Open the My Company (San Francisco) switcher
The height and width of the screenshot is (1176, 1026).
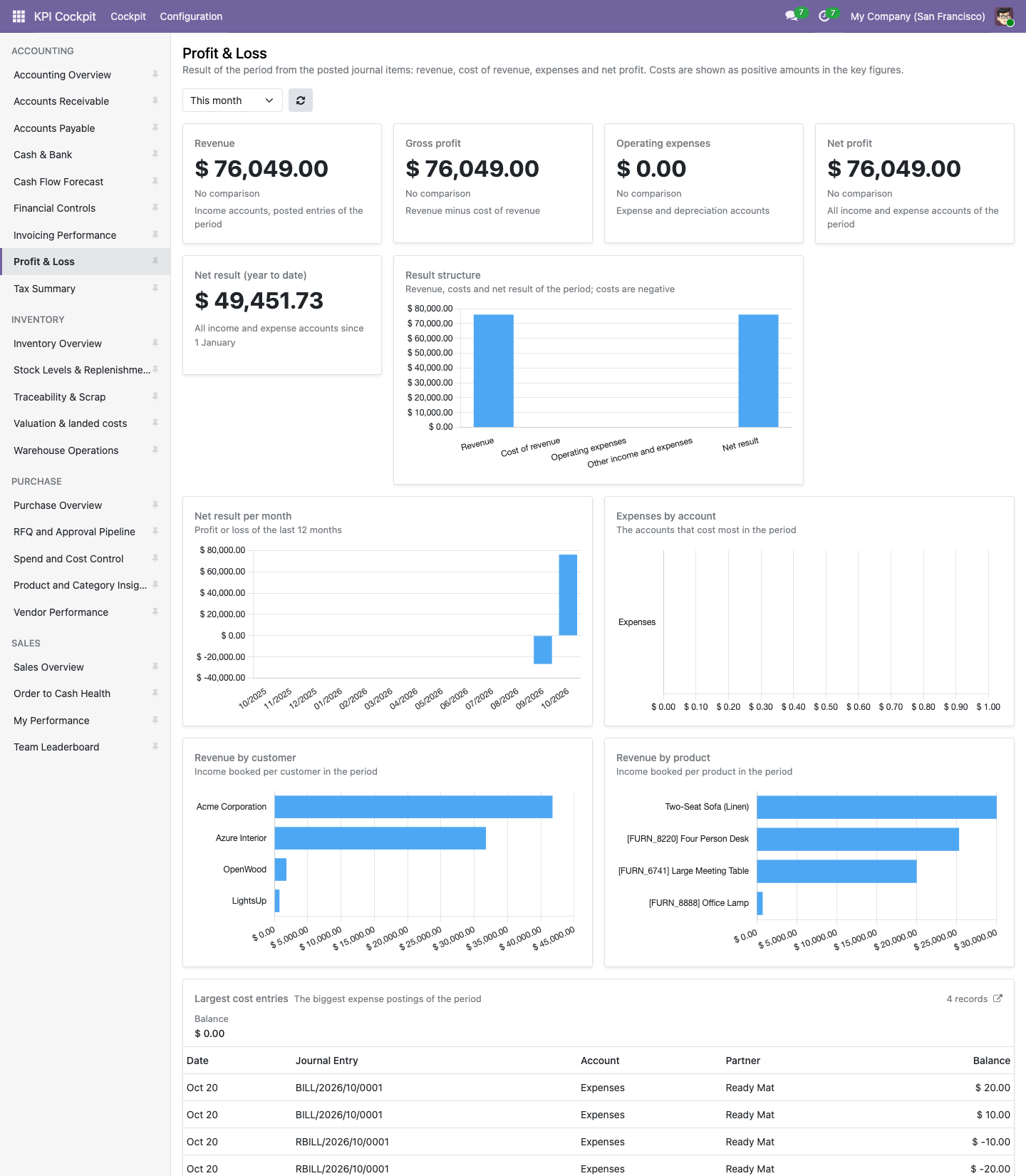(918, 16)
